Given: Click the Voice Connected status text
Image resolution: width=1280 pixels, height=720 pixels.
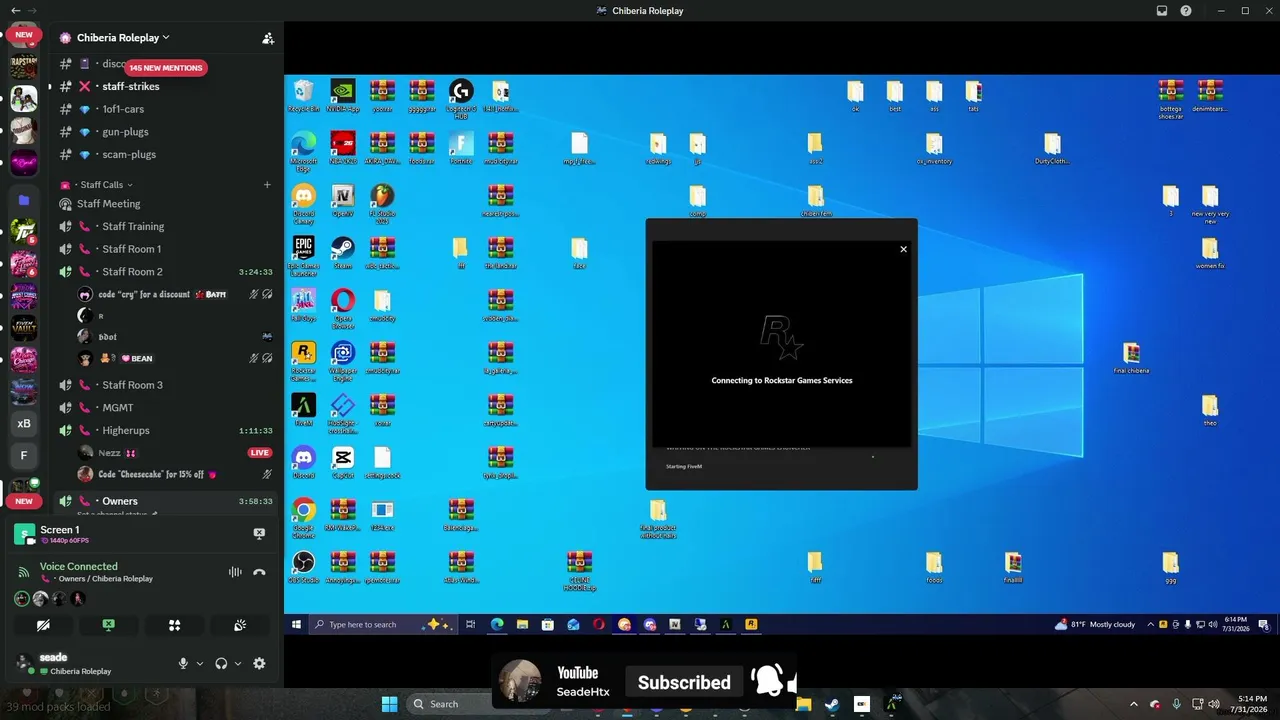Looking at the screenshot, I should coord(79,567).
